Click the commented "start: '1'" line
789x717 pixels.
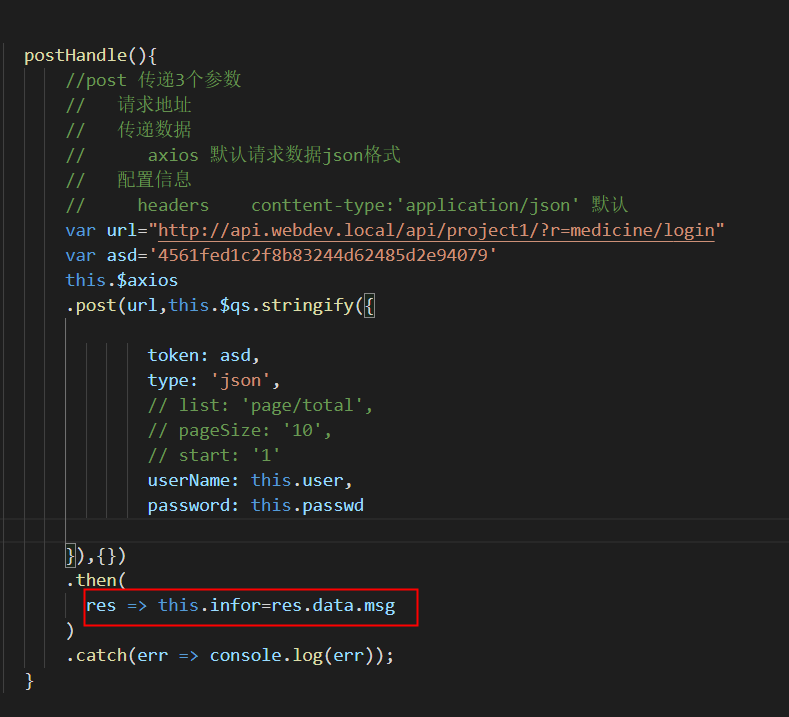(x=214, y=455)
